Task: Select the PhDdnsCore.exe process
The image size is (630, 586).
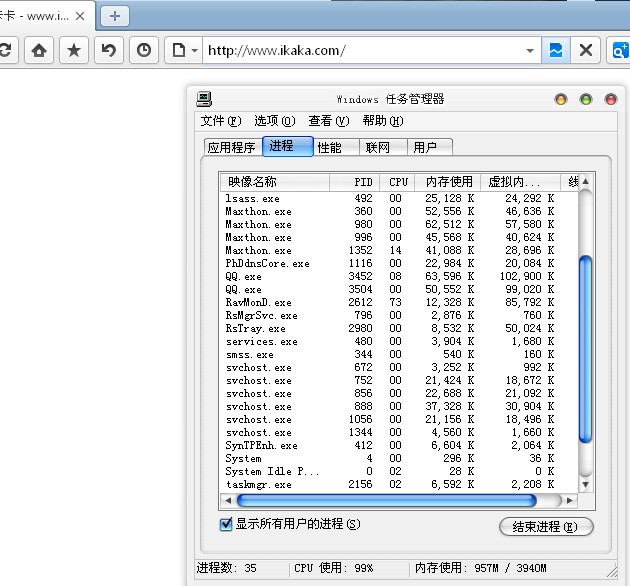Action: 399,263
